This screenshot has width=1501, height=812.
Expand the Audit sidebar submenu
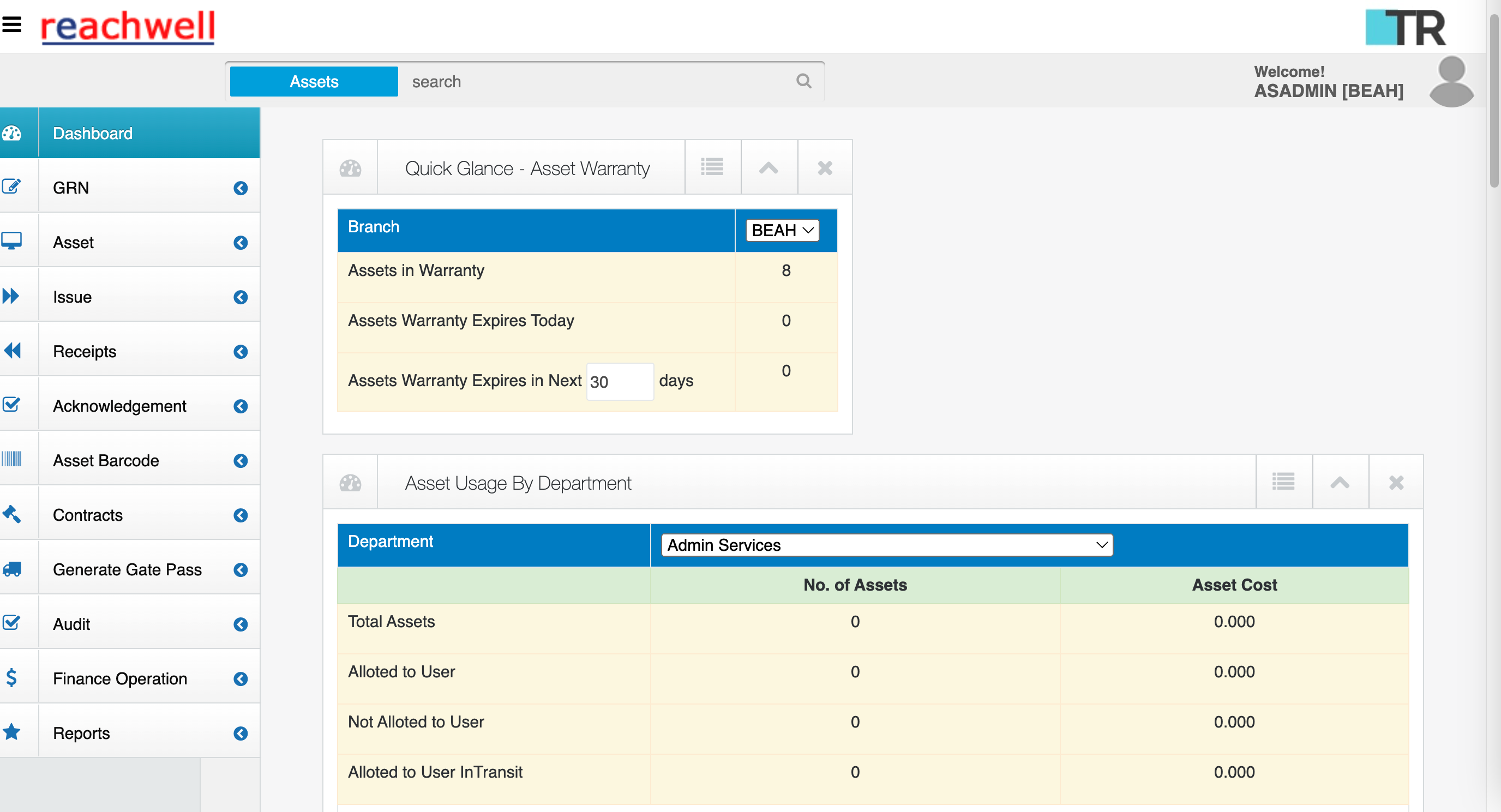point(241,624)
